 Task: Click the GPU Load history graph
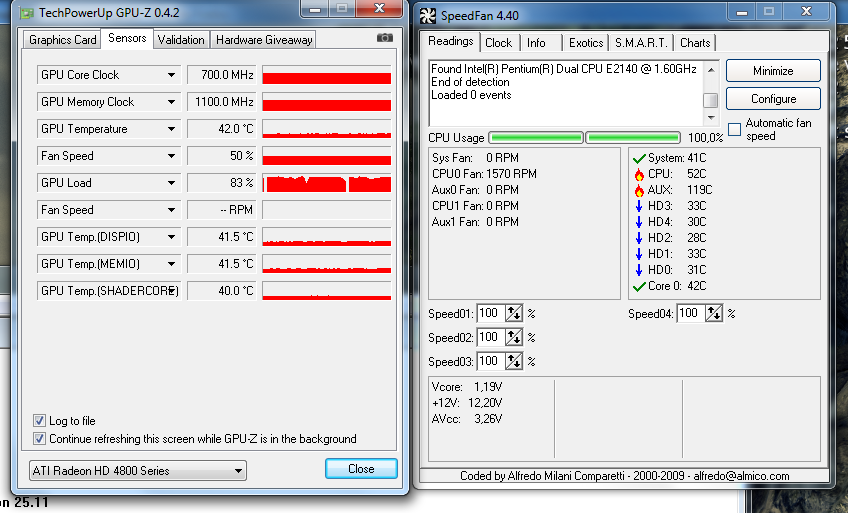327,183
